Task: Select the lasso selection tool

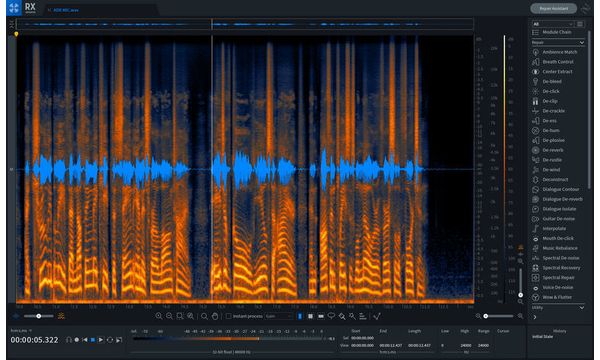Action: click(x=331, y=316)
